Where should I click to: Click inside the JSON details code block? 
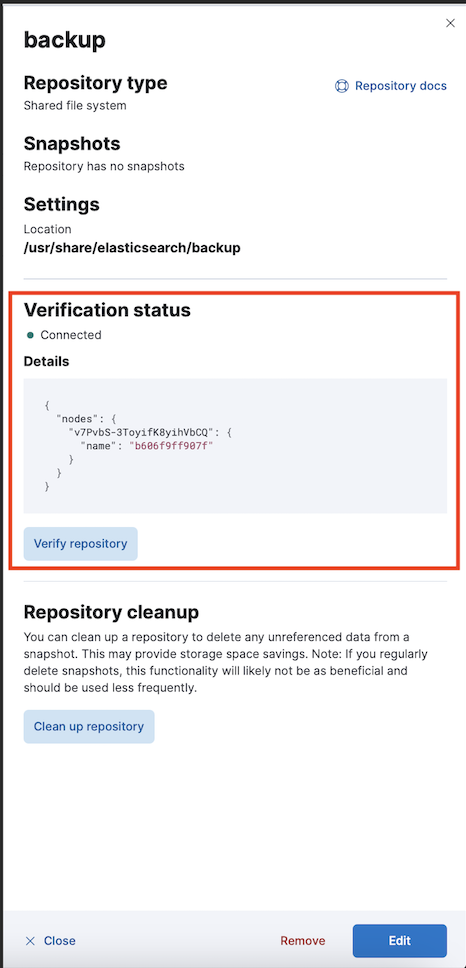pyautogui.click(x=235, y=446)
